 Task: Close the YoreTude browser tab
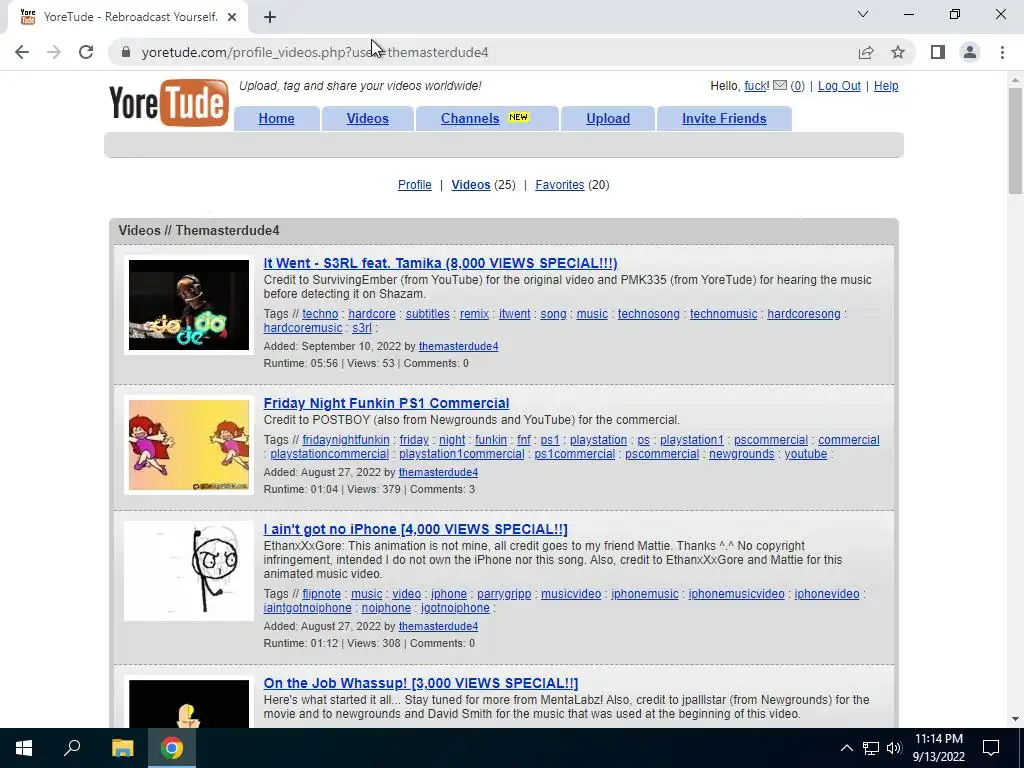[232, 18]
